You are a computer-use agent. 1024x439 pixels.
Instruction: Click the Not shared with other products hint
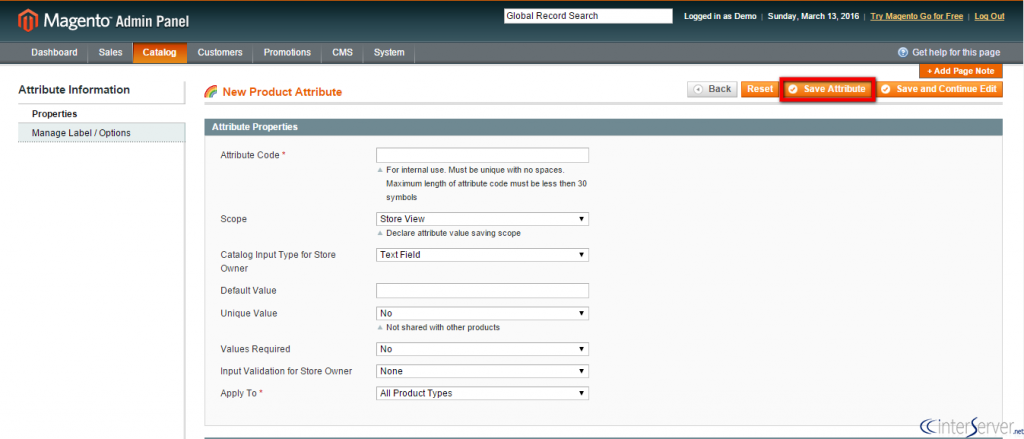(x=443, y=327)
